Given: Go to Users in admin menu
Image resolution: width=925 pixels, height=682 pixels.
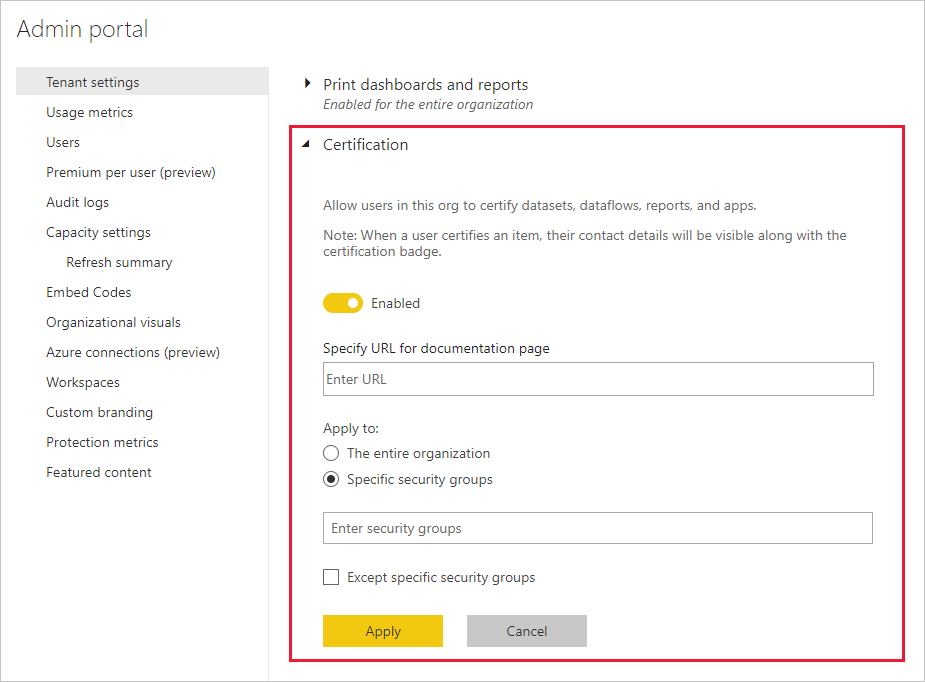Looking at the screenshot, I should point(63,142).
